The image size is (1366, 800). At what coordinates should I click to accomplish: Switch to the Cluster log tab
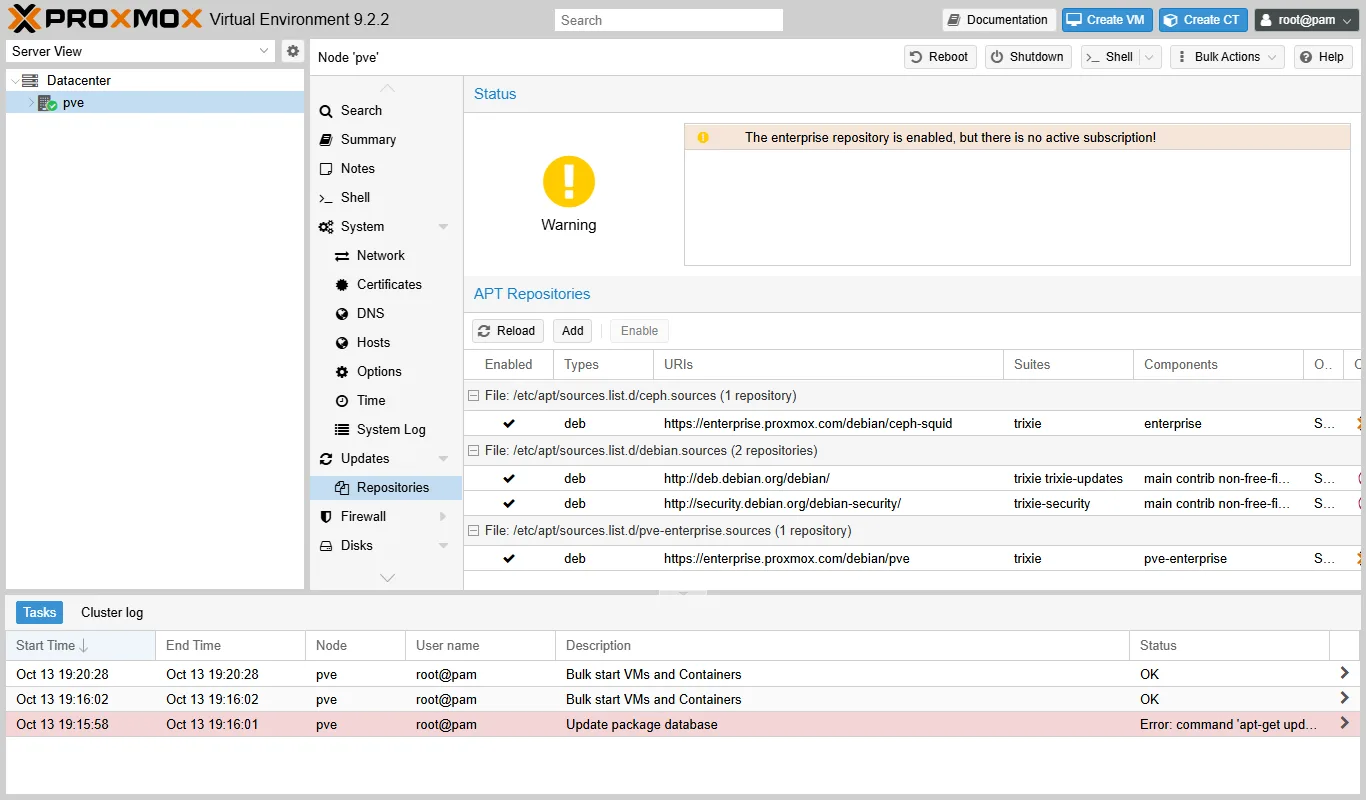click(x=112, y=613)
